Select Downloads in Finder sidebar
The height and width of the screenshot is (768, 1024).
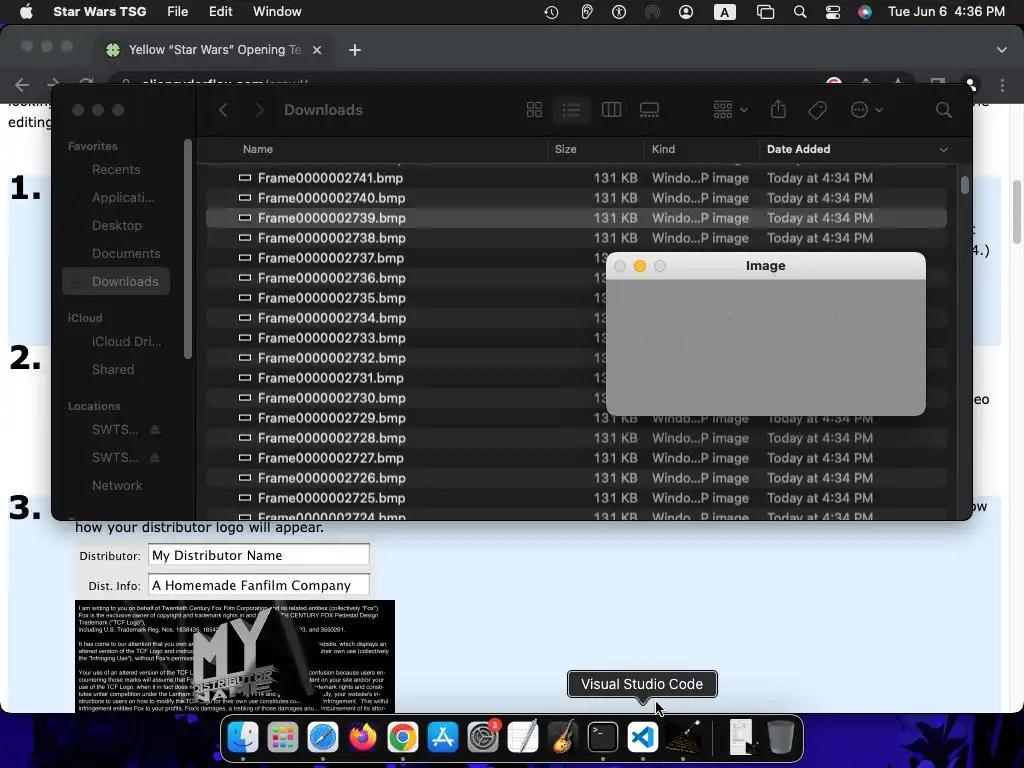pos(116,281)
